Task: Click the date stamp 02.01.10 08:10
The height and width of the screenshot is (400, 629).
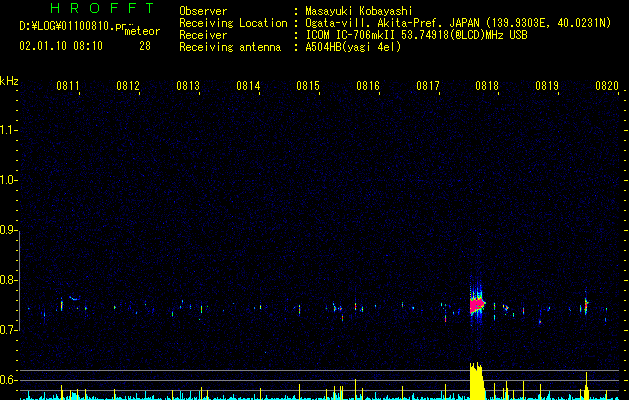Action: [x=61, y=46]
